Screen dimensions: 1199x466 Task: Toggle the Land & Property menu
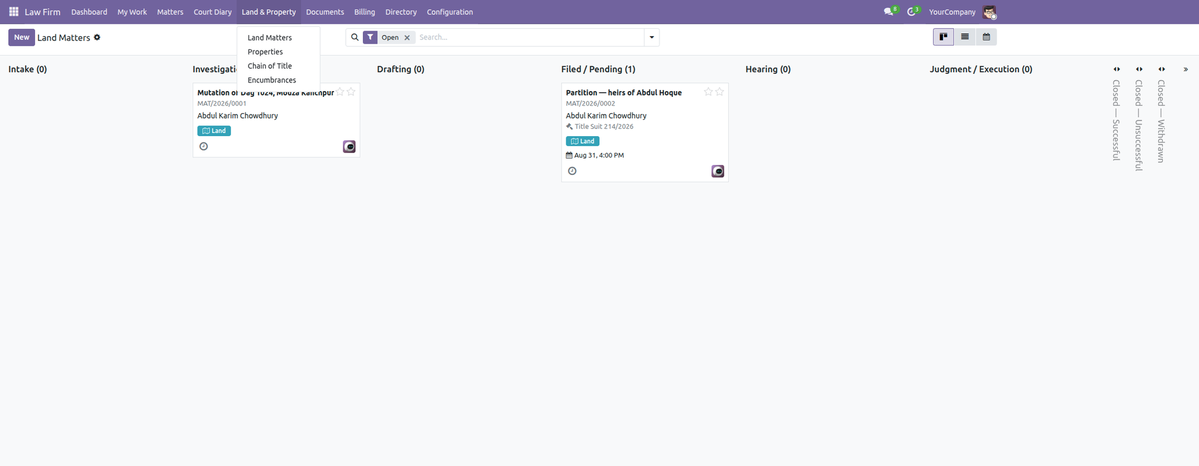click(x=268, y=12)
